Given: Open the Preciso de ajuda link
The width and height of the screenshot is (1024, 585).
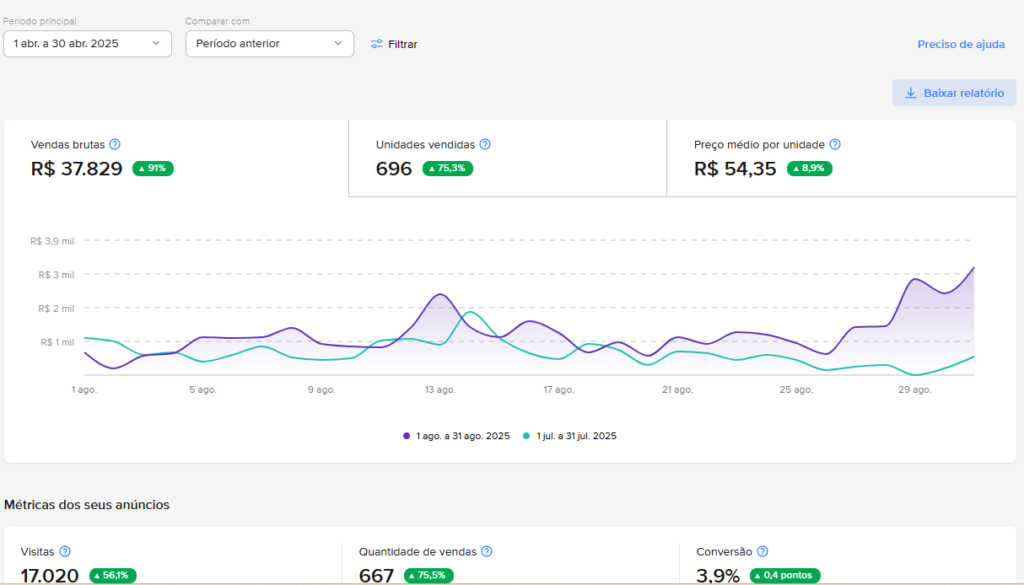Looking at the screenshot, I should tap(961, 44).
